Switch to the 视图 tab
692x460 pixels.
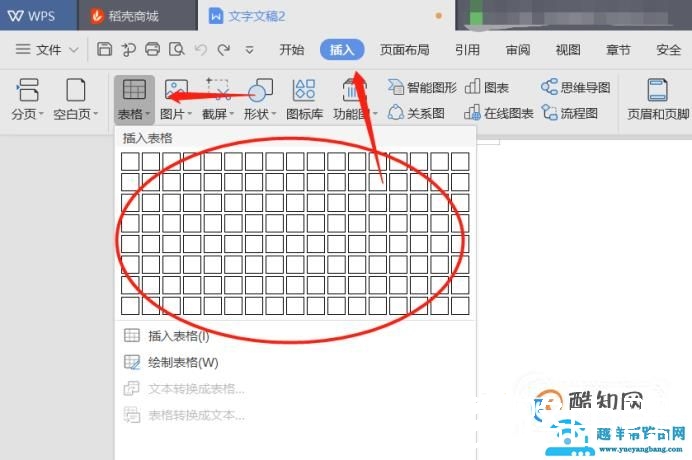click(568, 49)
